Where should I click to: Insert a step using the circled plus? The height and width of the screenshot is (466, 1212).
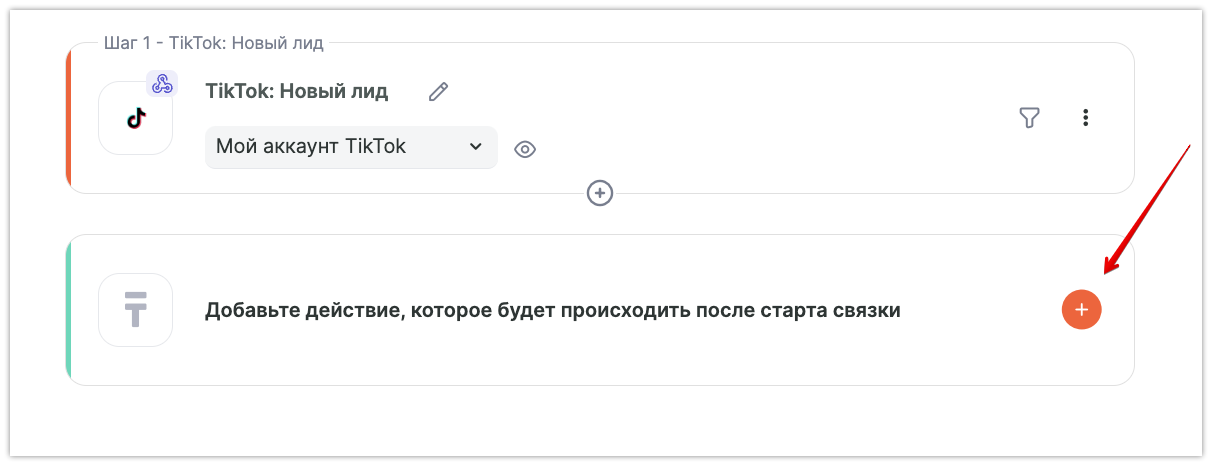click(x=600, y=193)
